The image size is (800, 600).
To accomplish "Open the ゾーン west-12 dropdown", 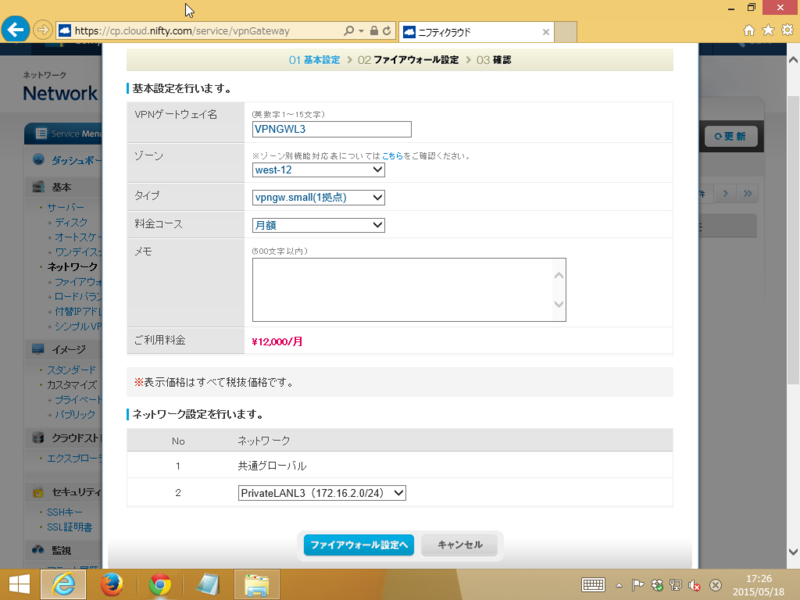I will 318,170.
